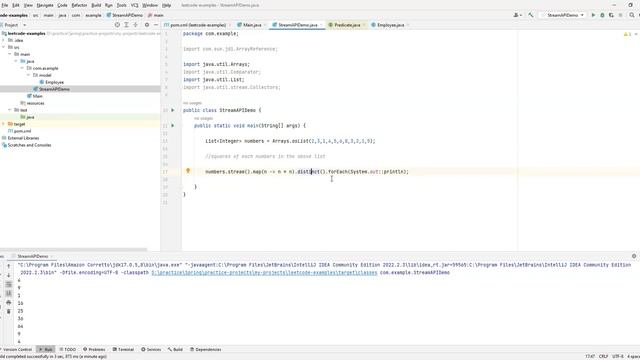Expand the .idea folder

click(4, 40)
